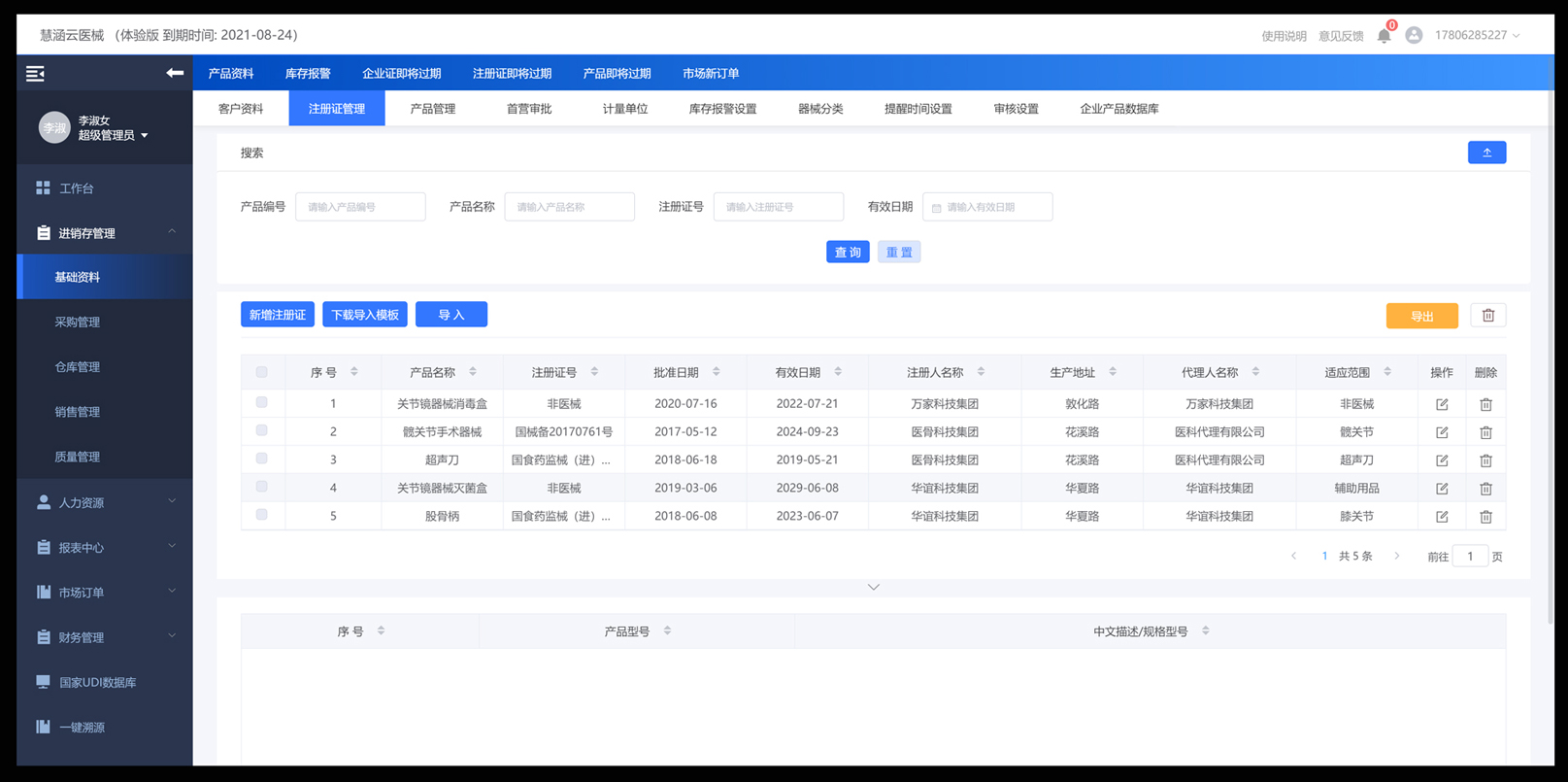Check the box for 髋关节手术器械 row
1568x782 pixels.
pos(262,430)
